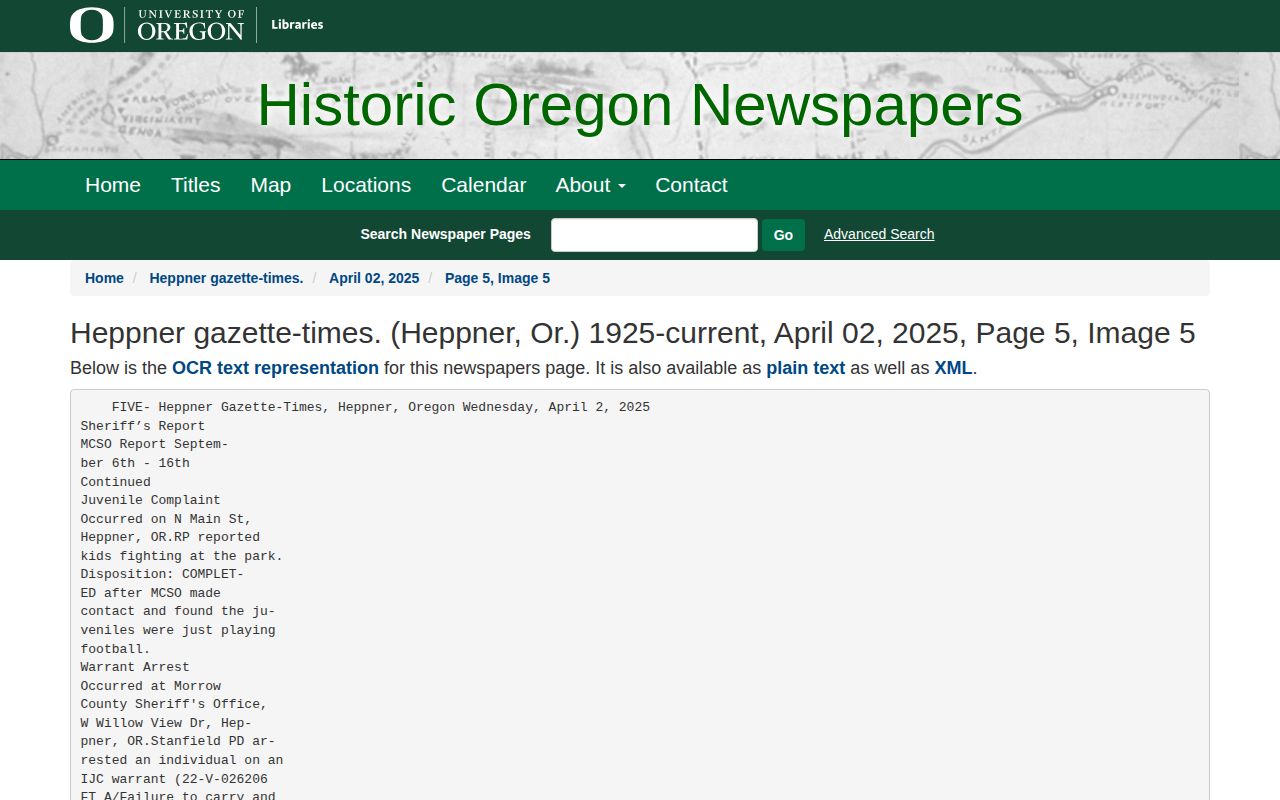Click the 'Juvenile Complaint' OCR line

click(151, 500)
